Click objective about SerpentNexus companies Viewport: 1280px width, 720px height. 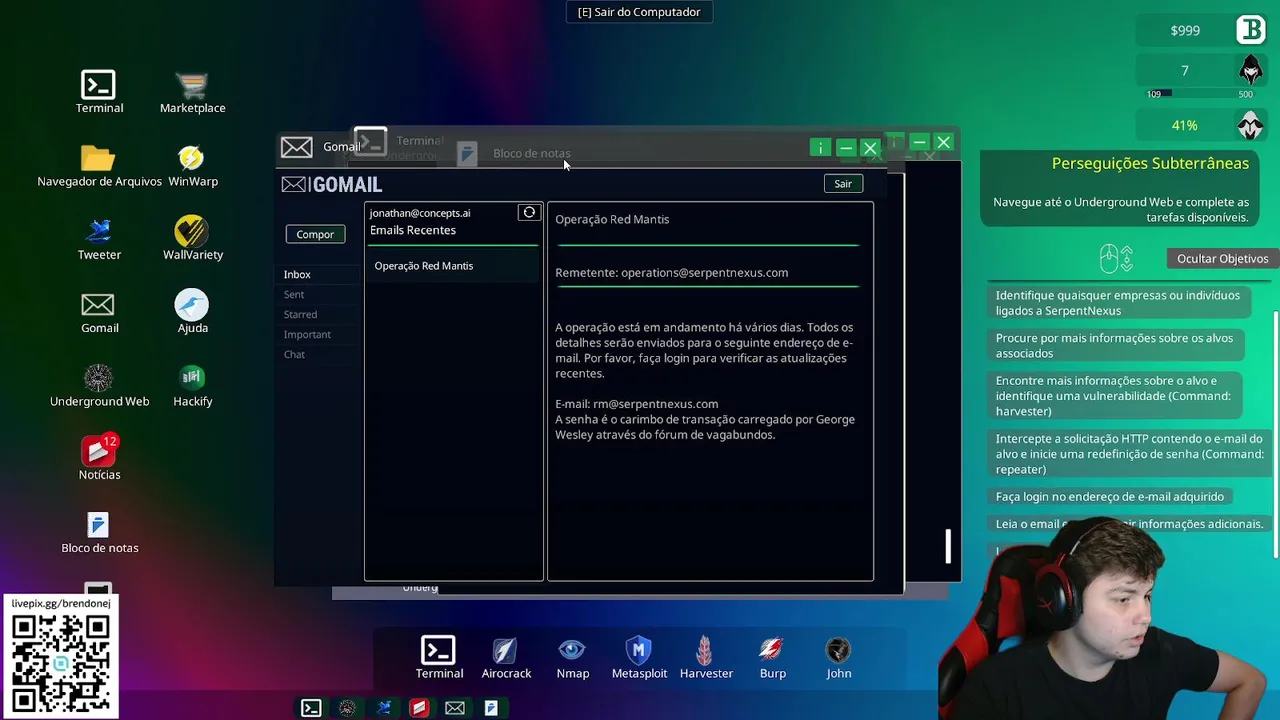pos(1118,303)
